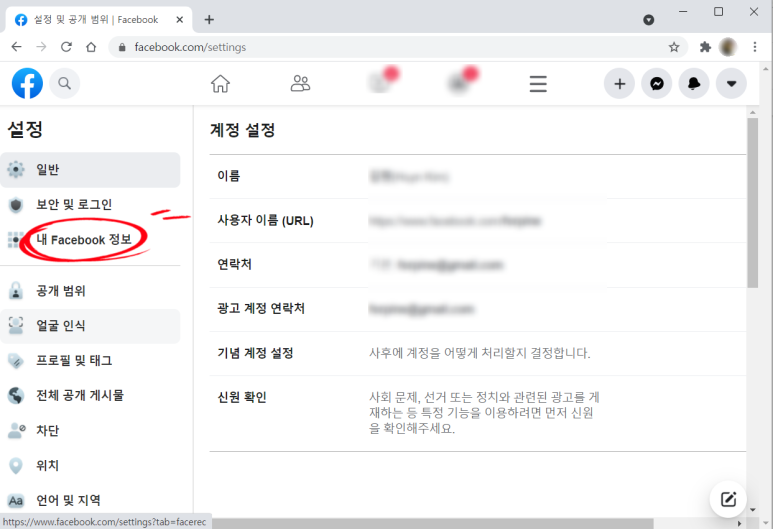This screenshot has width=773, height=529.
Task: Open 내 Facebook 정보 settings
Action: pyautogui.click(x=90, y=240)
